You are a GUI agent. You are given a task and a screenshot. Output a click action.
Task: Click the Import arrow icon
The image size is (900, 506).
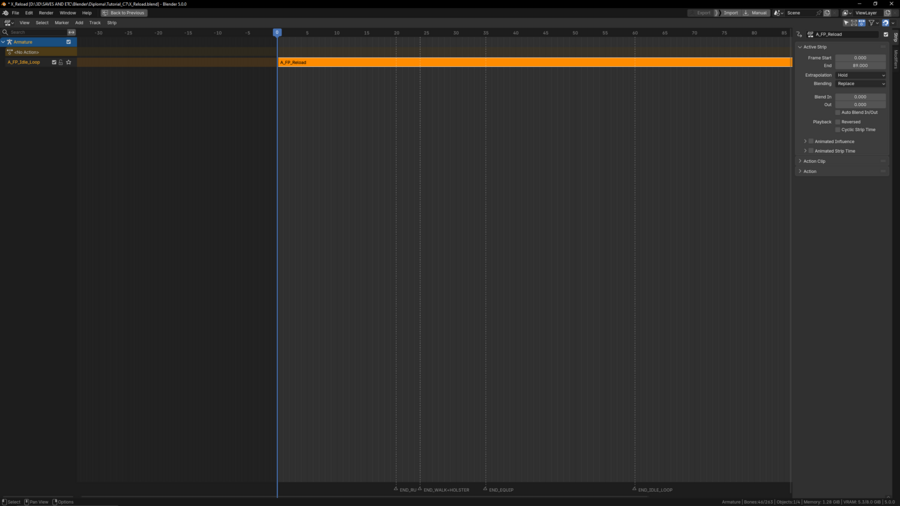[x=717, y=13]
